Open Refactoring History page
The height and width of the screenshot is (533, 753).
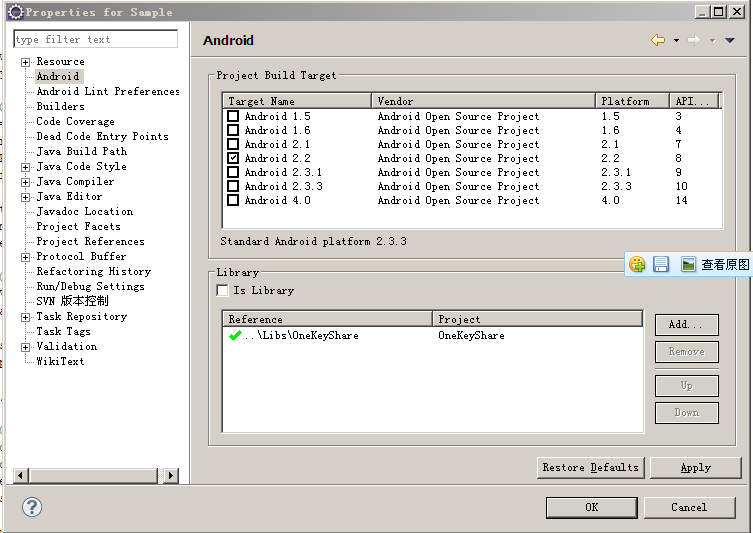tap(94, 271)
